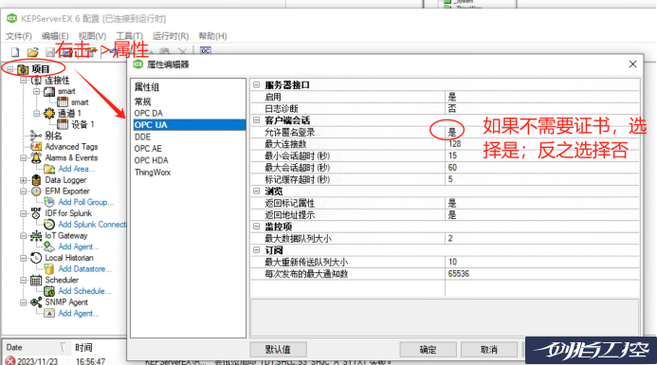
Task: Click the New project toolbar icon
Action: click(15, 52)
